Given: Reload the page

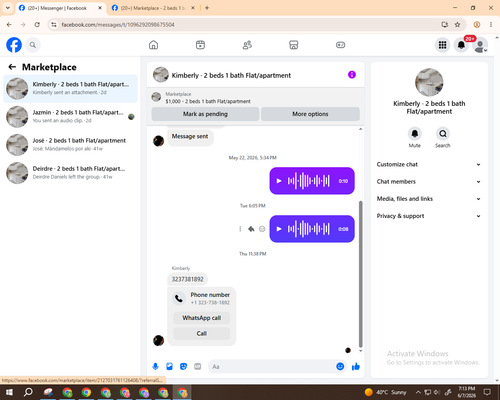Looking at the screenshot, I should coord(37,25).
